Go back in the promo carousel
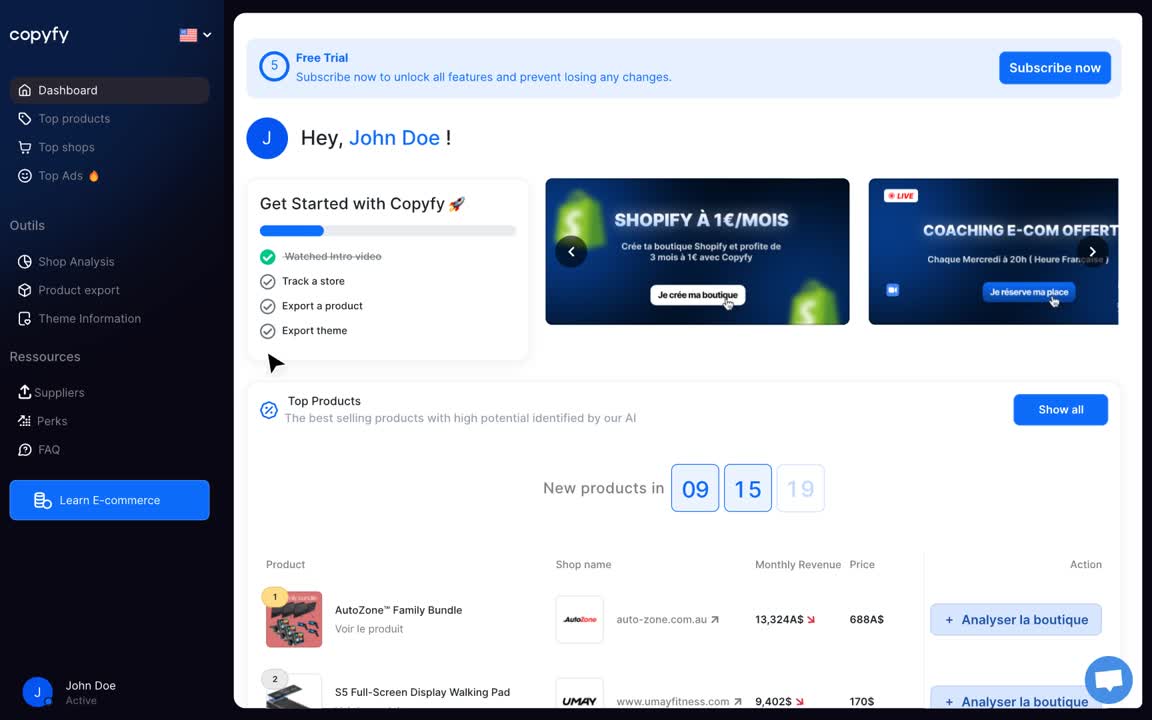Image resolution: width=1152 pixels, height=720 pixels. click(x=571, y=251)
